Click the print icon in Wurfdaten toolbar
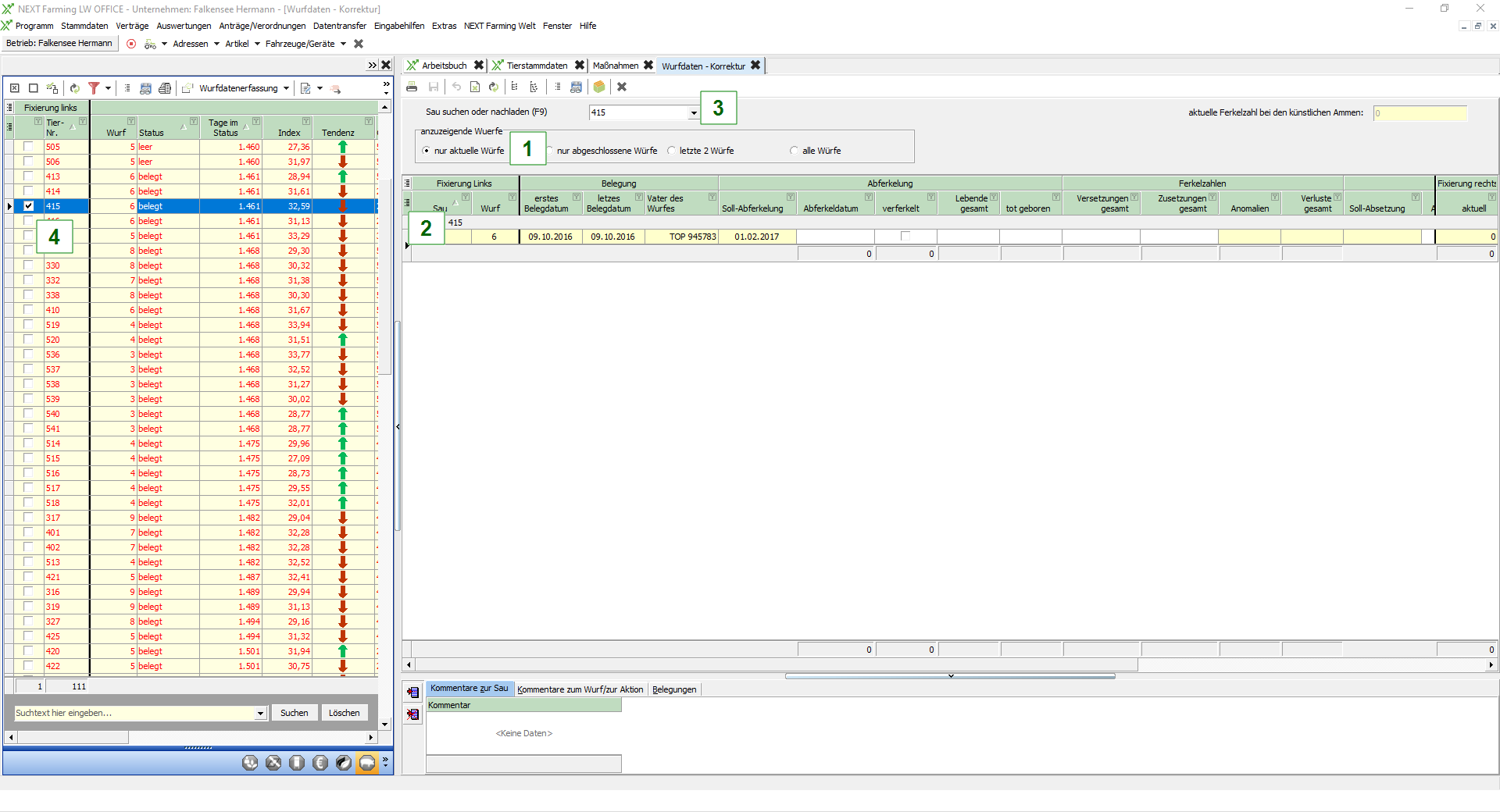The width and height of the screenshot is (1500, 812). 412,87
